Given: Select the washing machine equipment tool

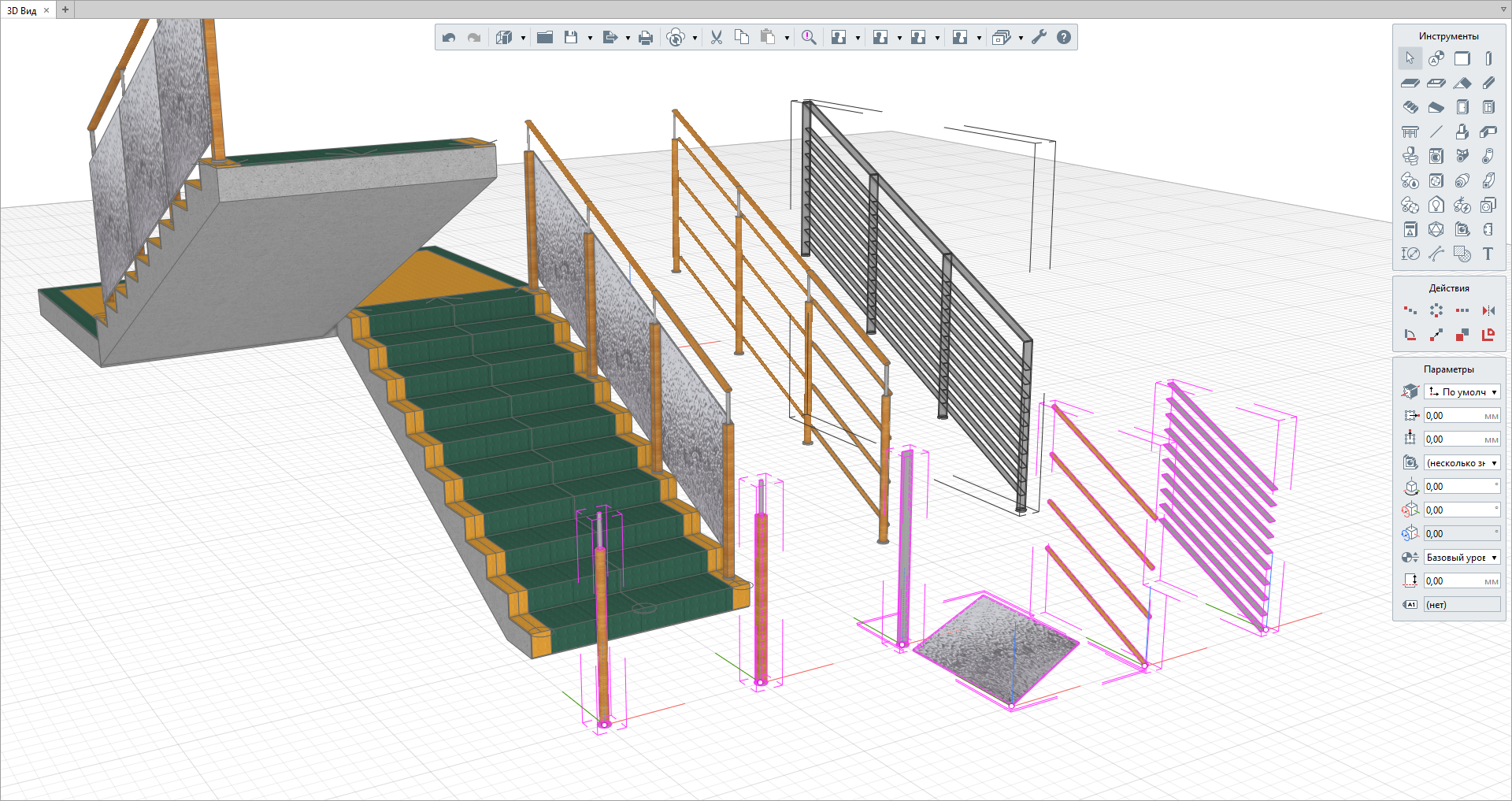Looking at the screenshot, I should click(x=1436, y=156).
